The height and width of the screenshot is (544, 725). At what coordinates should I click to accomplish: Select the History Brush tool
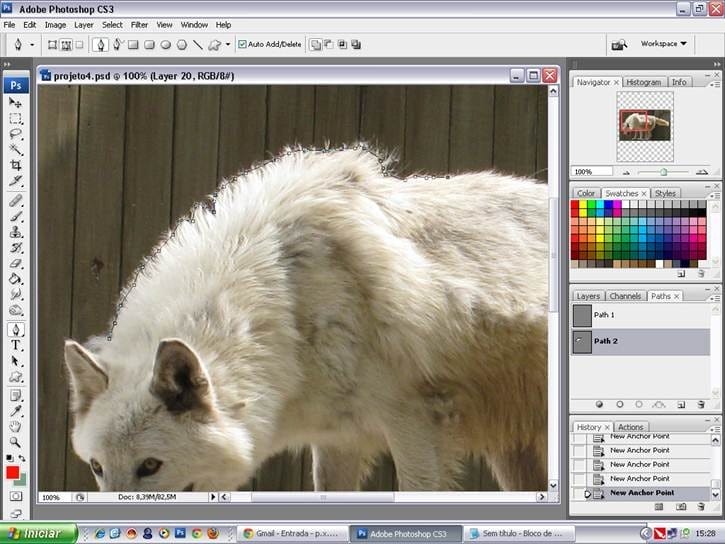pyautogui.click(x=16, y=248)
